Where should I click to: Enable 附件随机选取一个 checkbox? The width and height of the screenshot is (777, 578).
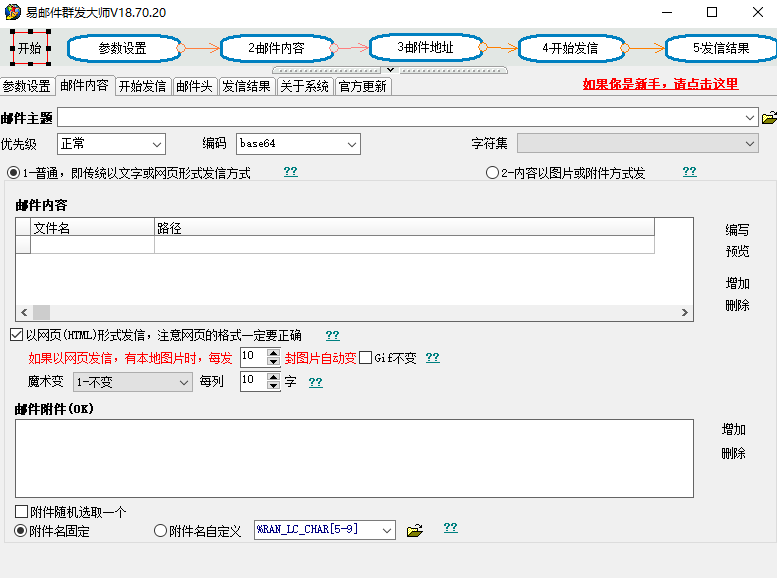click(21, 511)
